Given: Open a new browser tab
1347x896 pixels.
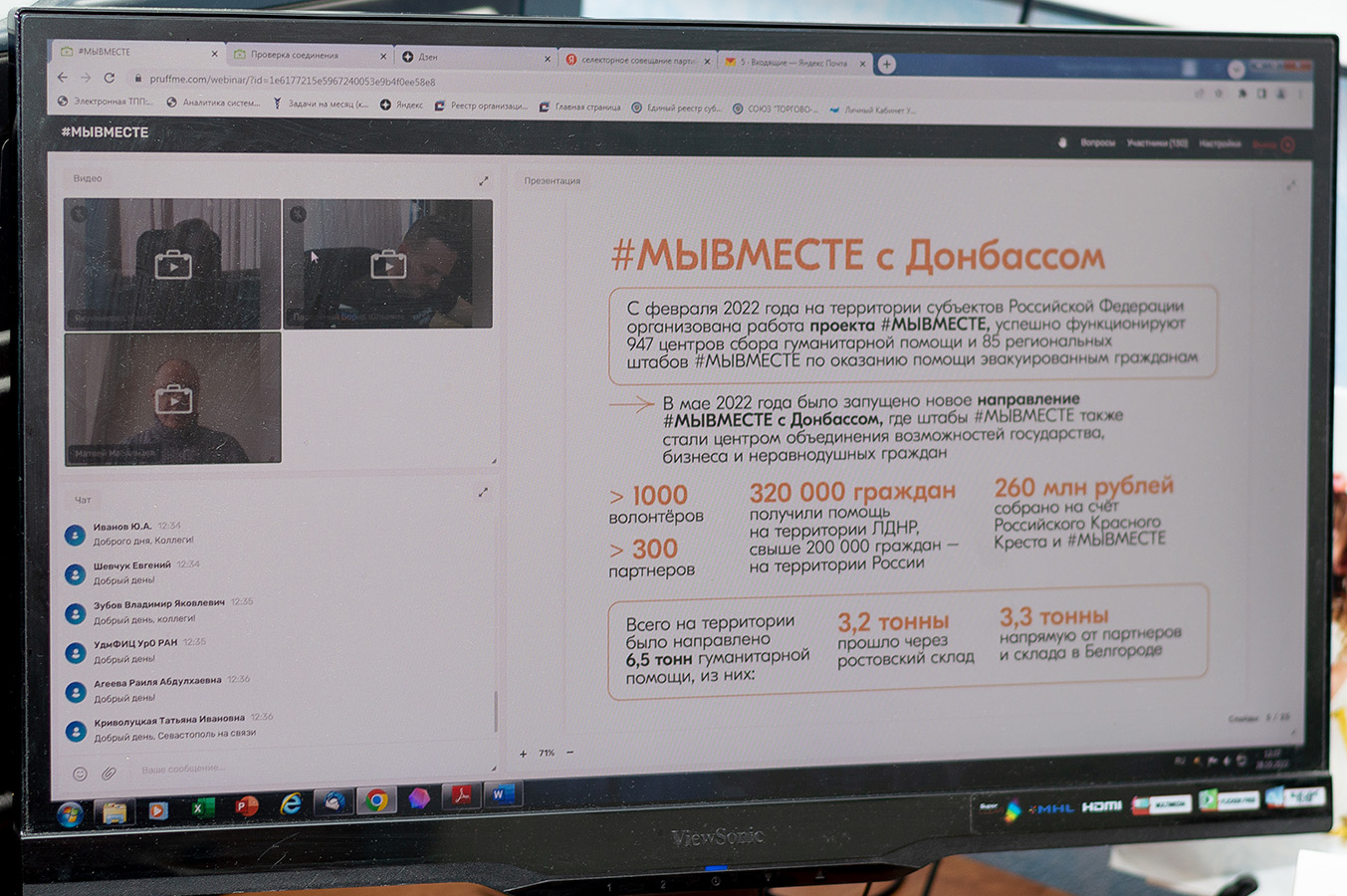Looking at the screenshot, I should (x=887, y=65).
